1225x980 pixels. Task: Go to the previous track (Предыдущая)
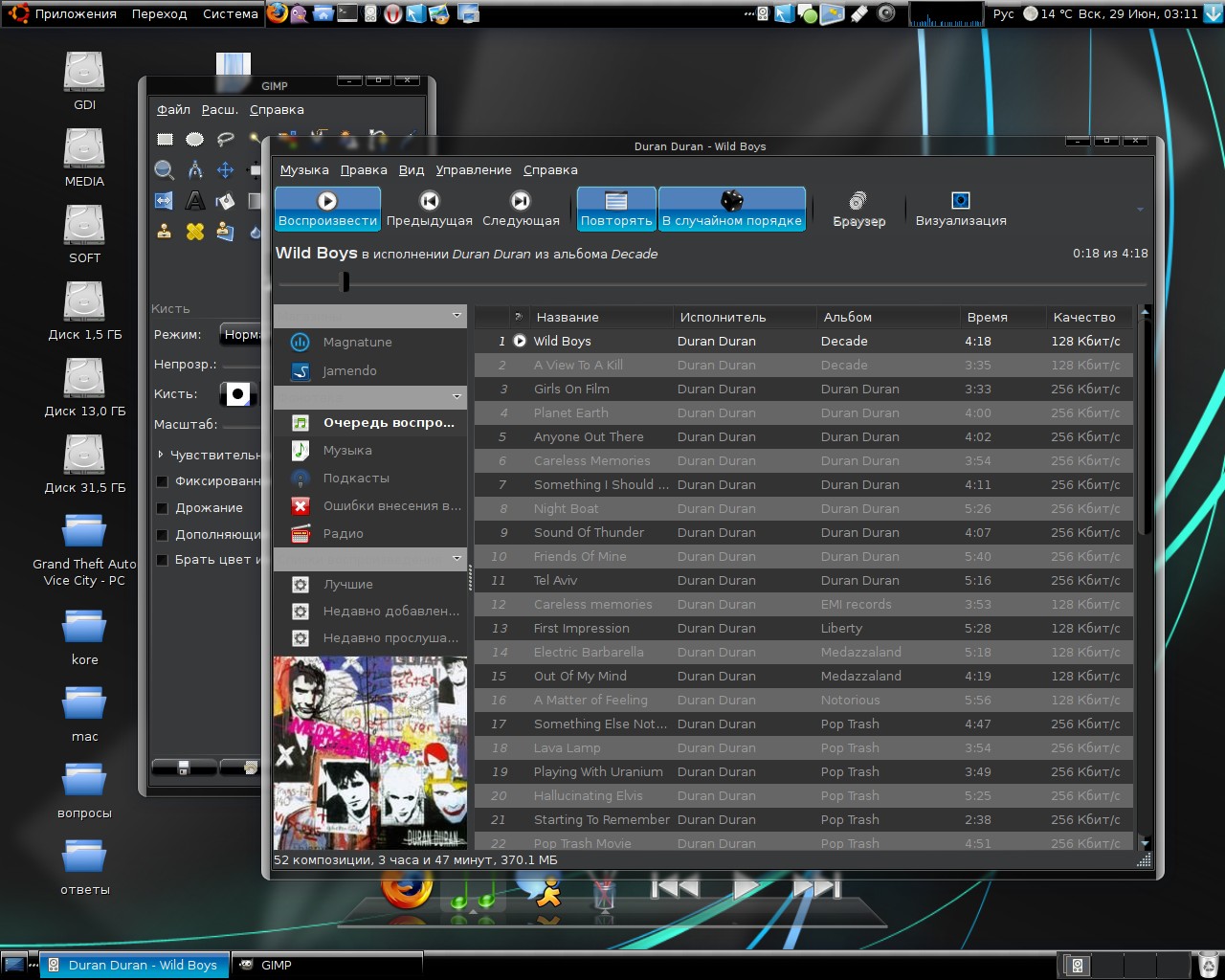[x=430, y=209]
